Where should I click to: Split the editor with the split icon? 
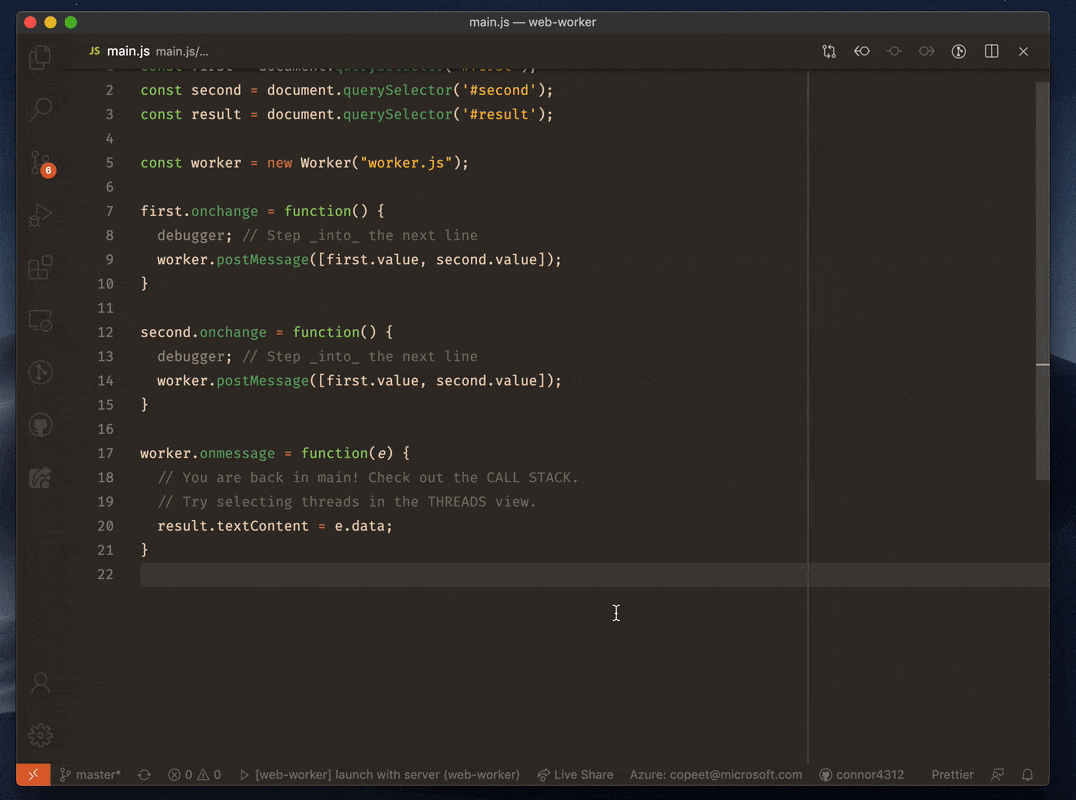click(x=991, y=51)
